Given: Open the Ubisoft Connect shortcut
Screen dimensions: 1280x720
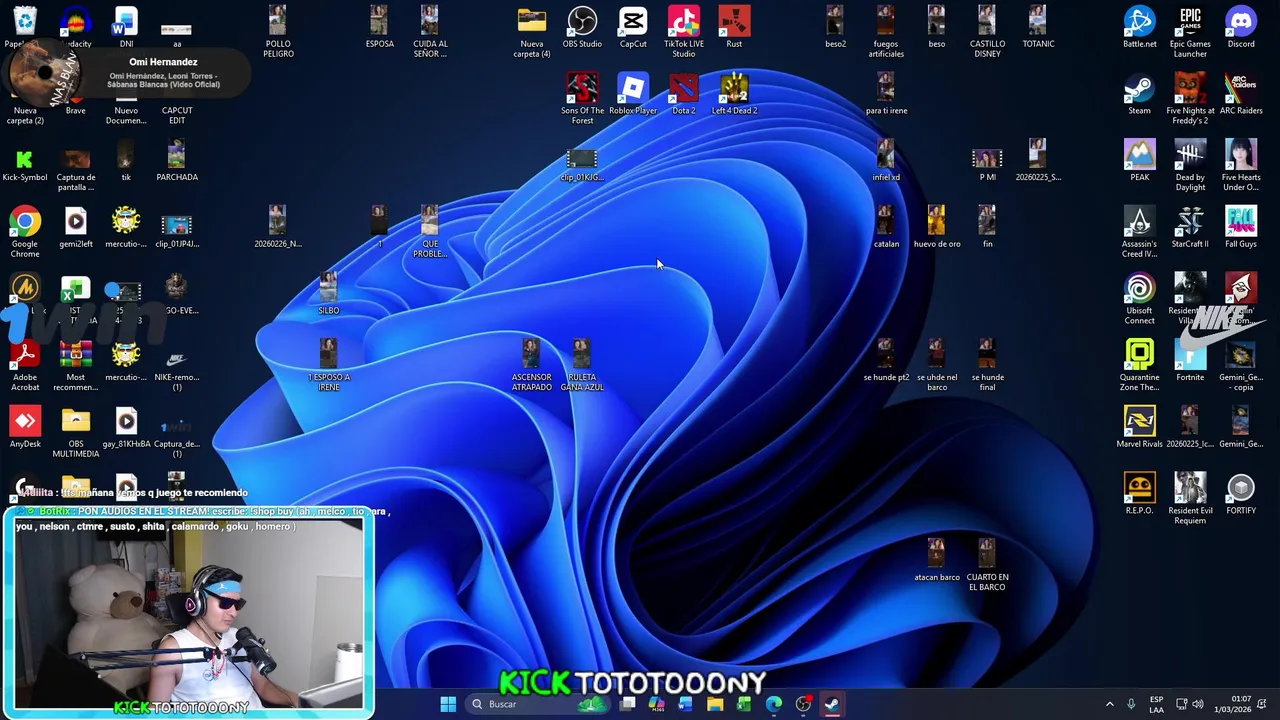Looking at the screenshot, I should pos(1140,299).
